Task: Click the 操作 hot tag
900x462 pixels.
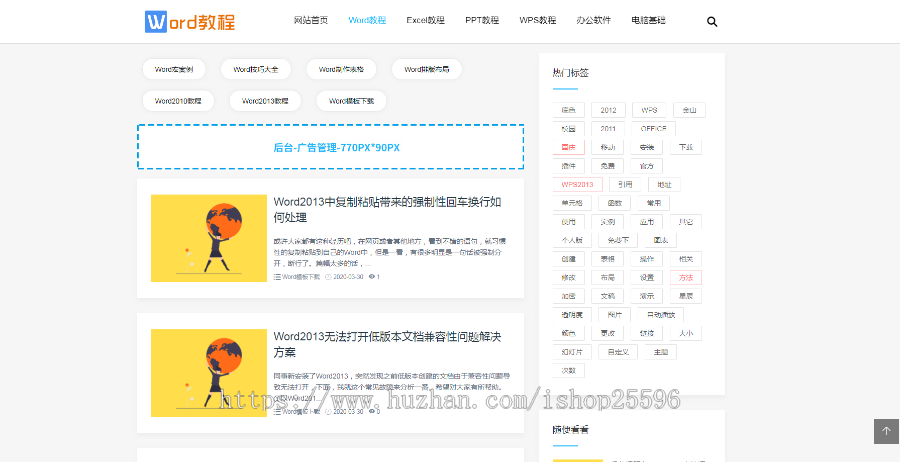Action: pos(646,259)
